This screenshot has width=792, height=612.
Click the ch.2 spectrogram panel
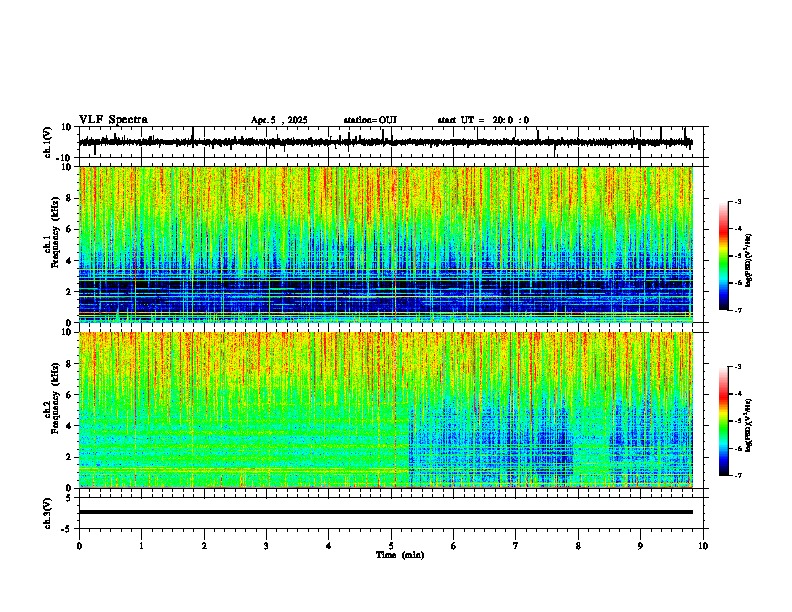coord(386,410)
